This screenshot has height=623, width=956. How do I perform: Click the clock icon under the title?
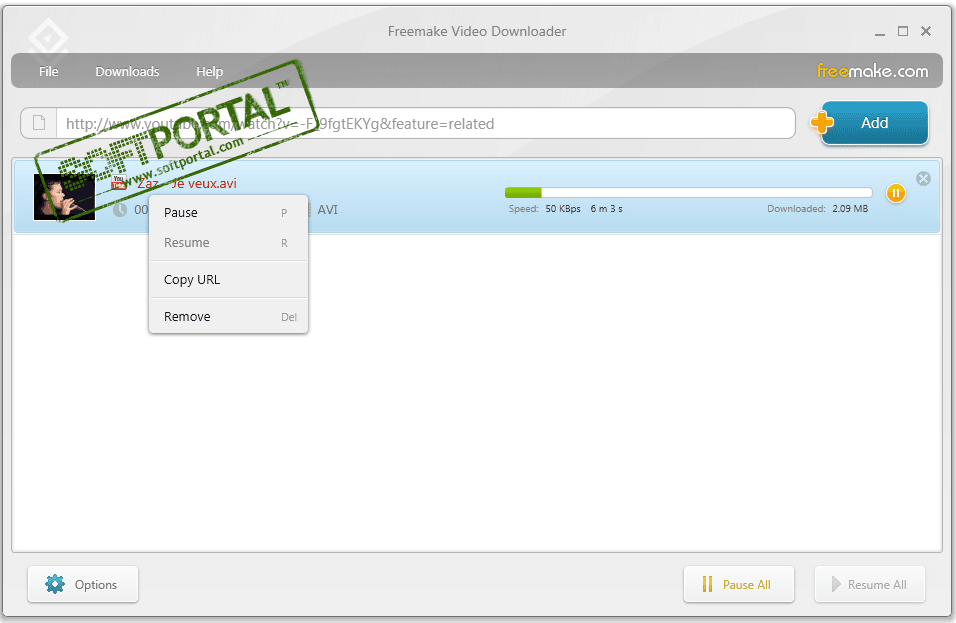click(120, 210)
